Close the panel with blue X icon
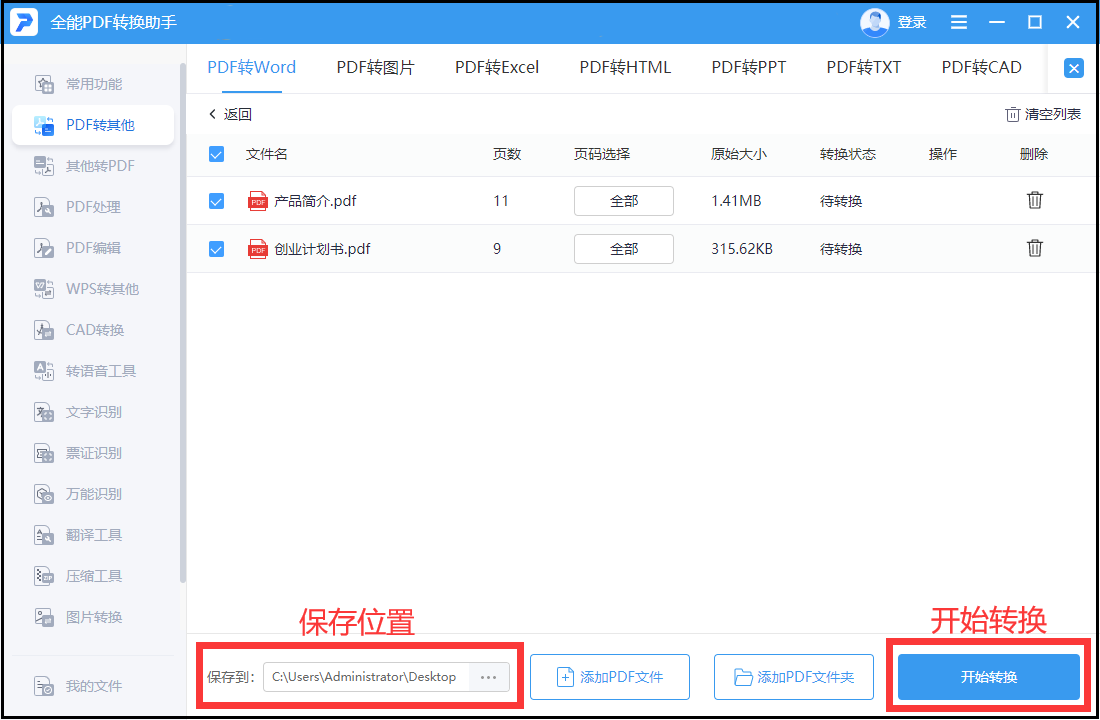The image size is (1100, 720). coord(1073,68)
